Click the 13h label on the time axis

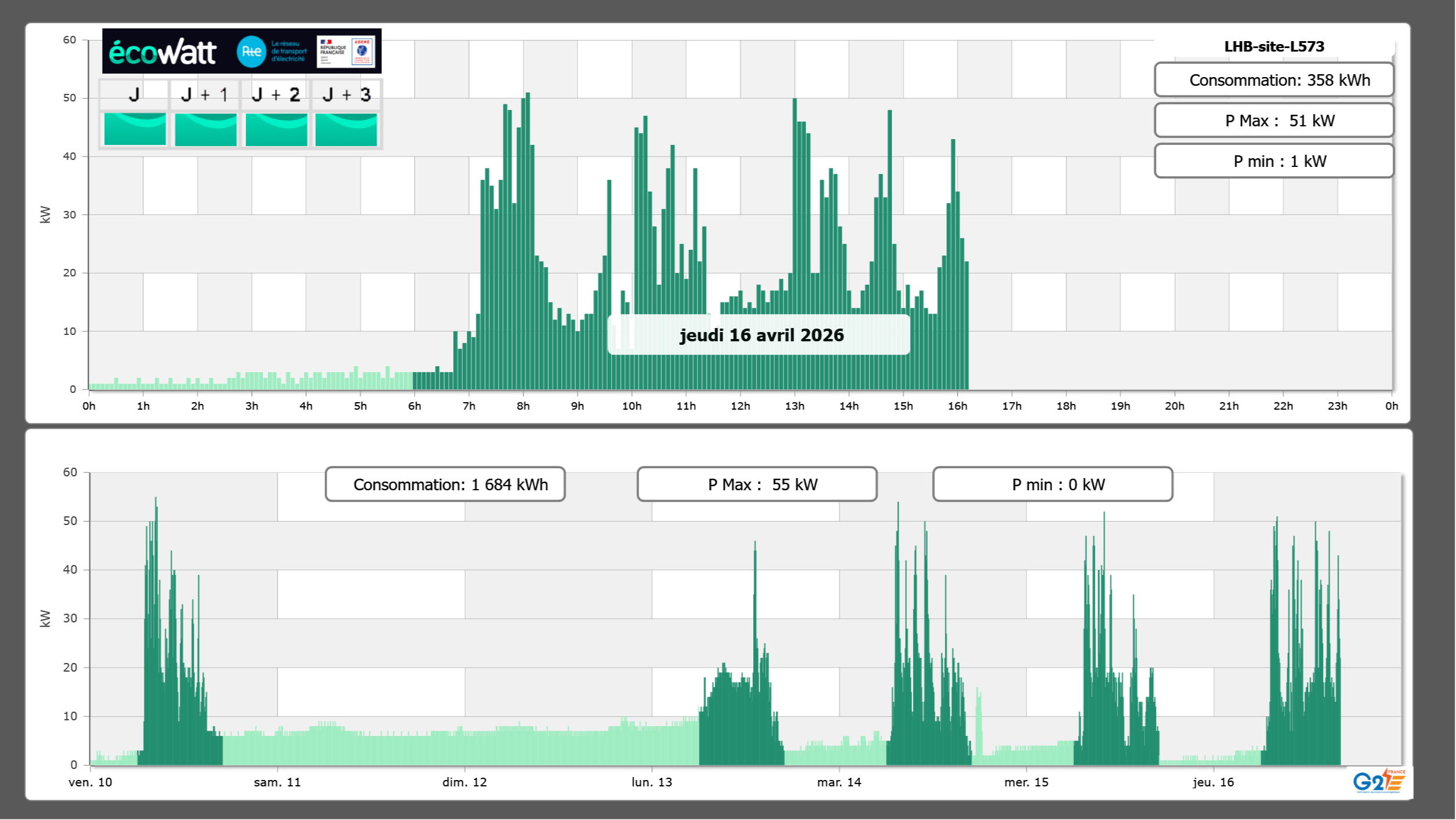pyautogui.click(x=794, y=406)
